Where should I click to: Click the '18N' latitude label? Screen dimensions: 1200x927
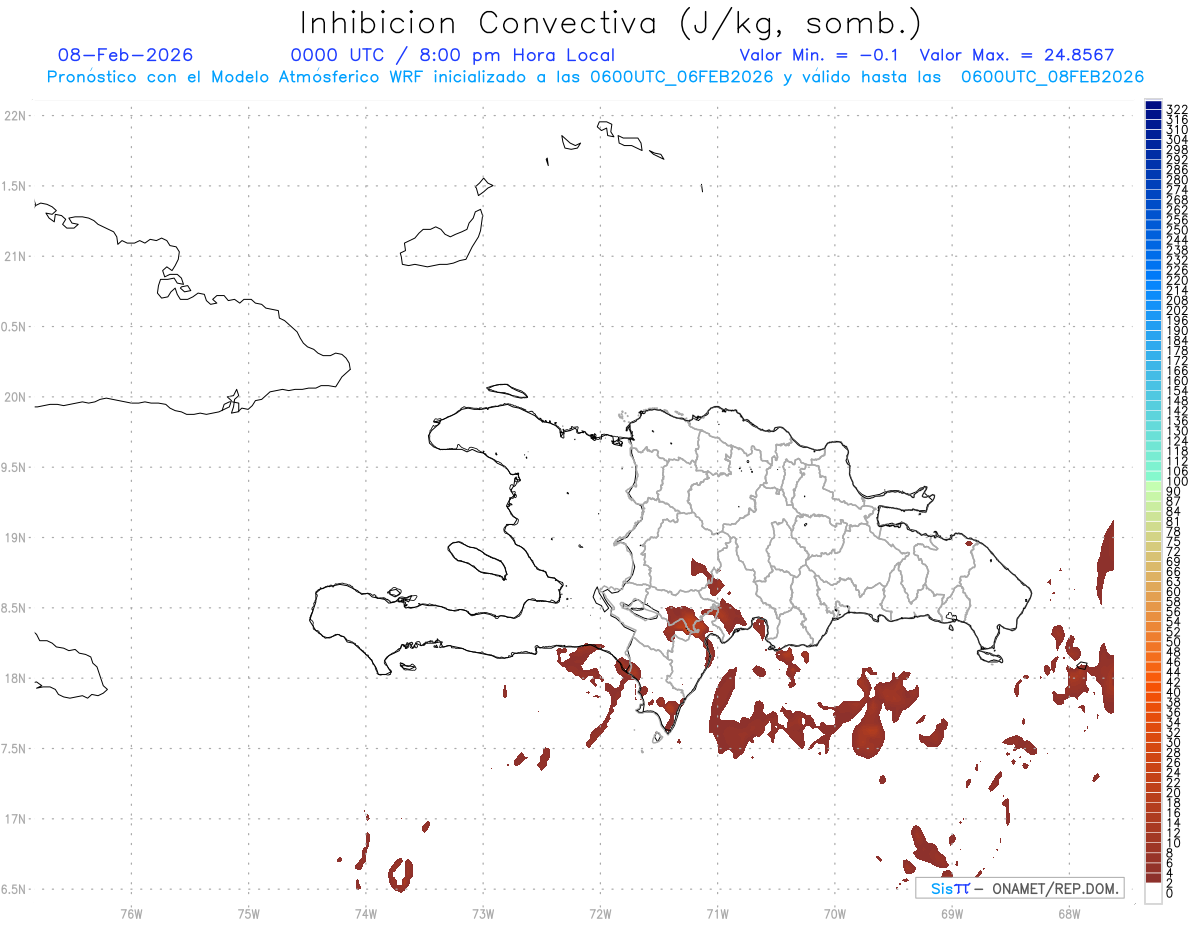click(15, 678)
